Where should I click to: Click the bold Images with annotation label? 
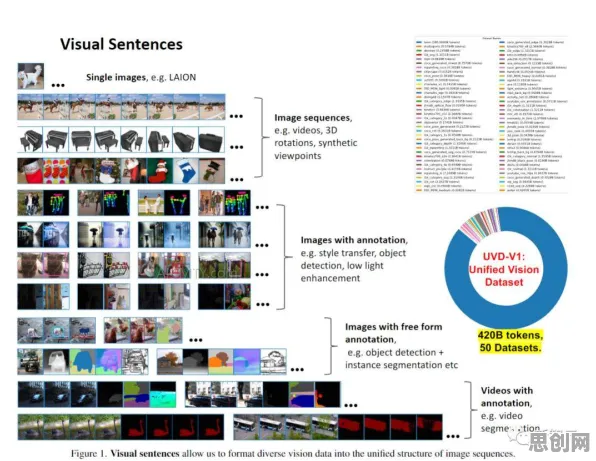coord(354,240)
